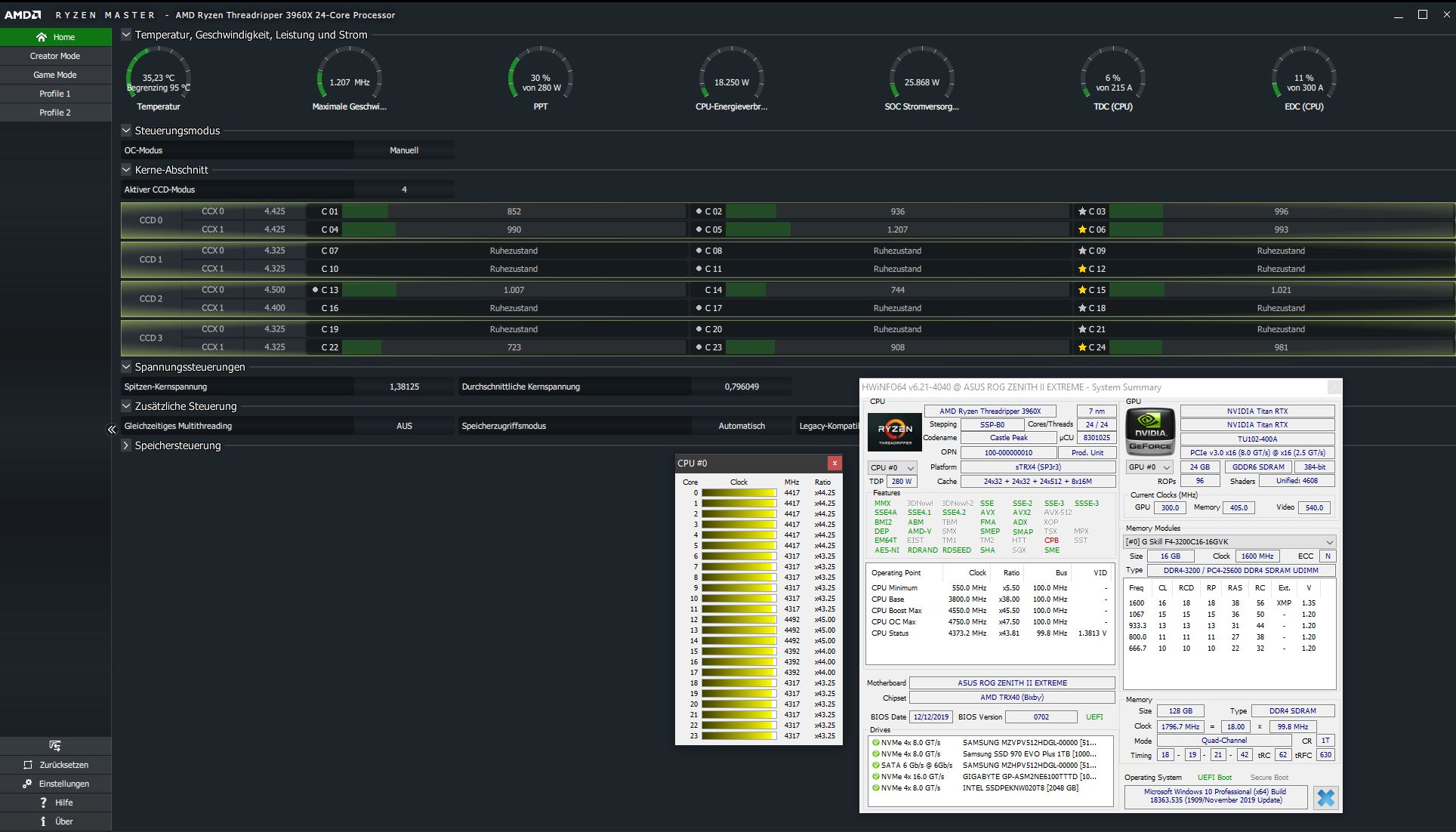Open Einstellungen gears icon
Screen dimensions: 1456x832
coord(28,784)
